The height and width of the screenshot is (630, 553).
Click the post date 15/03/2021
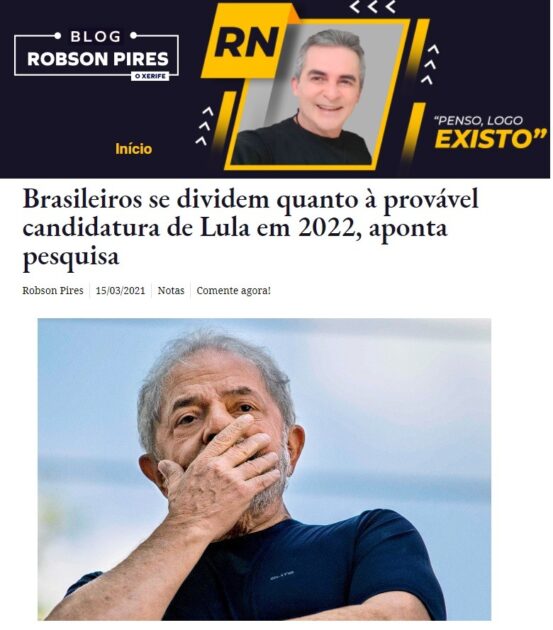(120, 290)
